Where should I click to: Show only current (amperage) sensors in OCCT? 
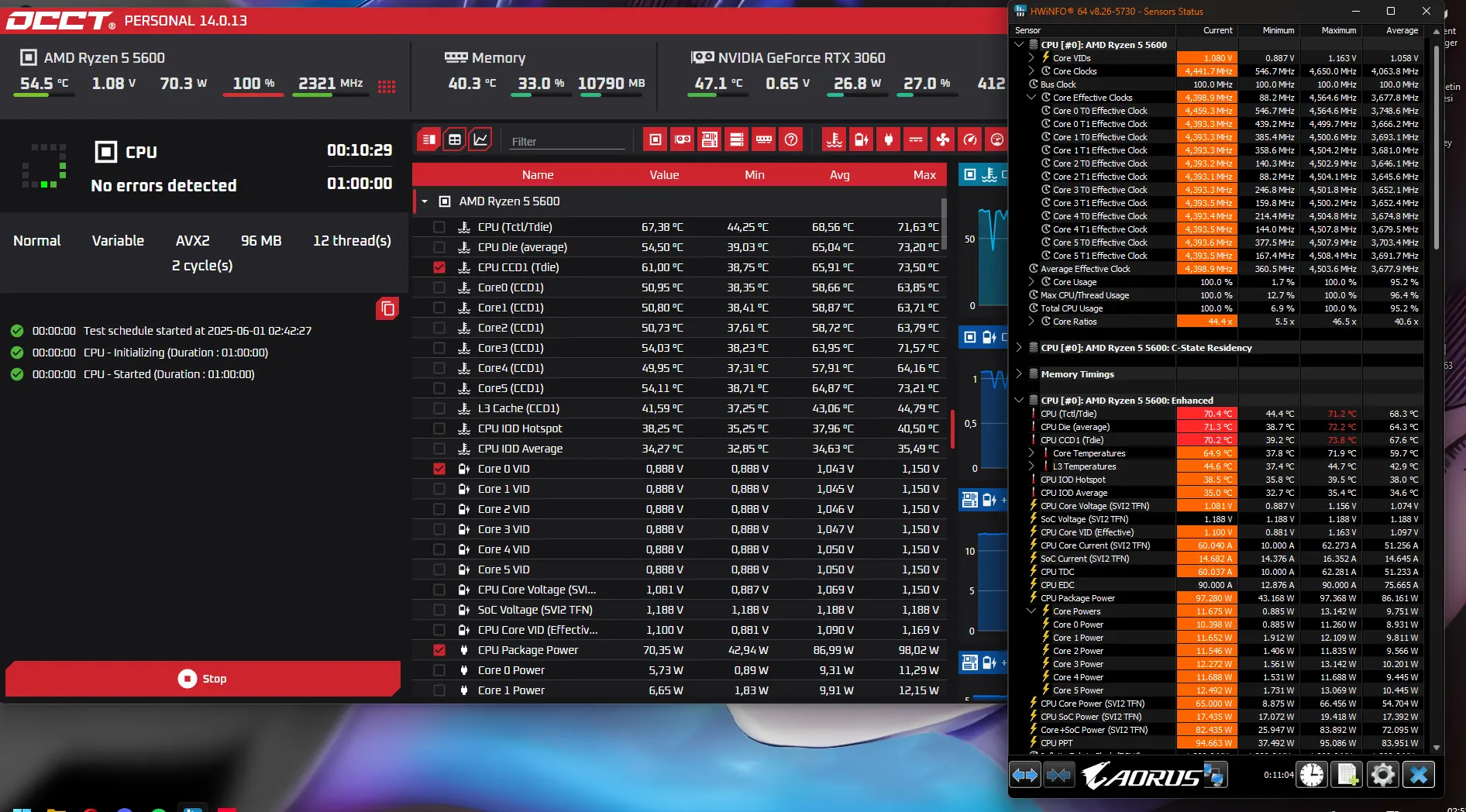(916, 139)
